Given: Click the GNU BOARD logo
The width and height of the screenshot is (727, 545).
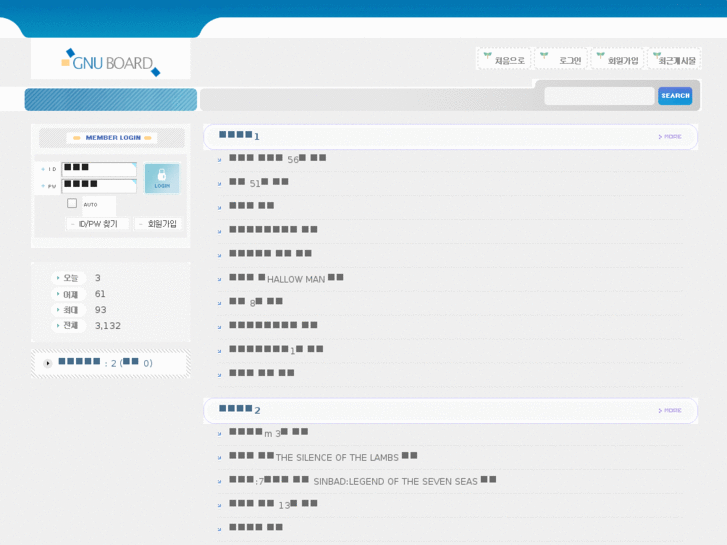Looking at the screenshot, I should point(110,62).
